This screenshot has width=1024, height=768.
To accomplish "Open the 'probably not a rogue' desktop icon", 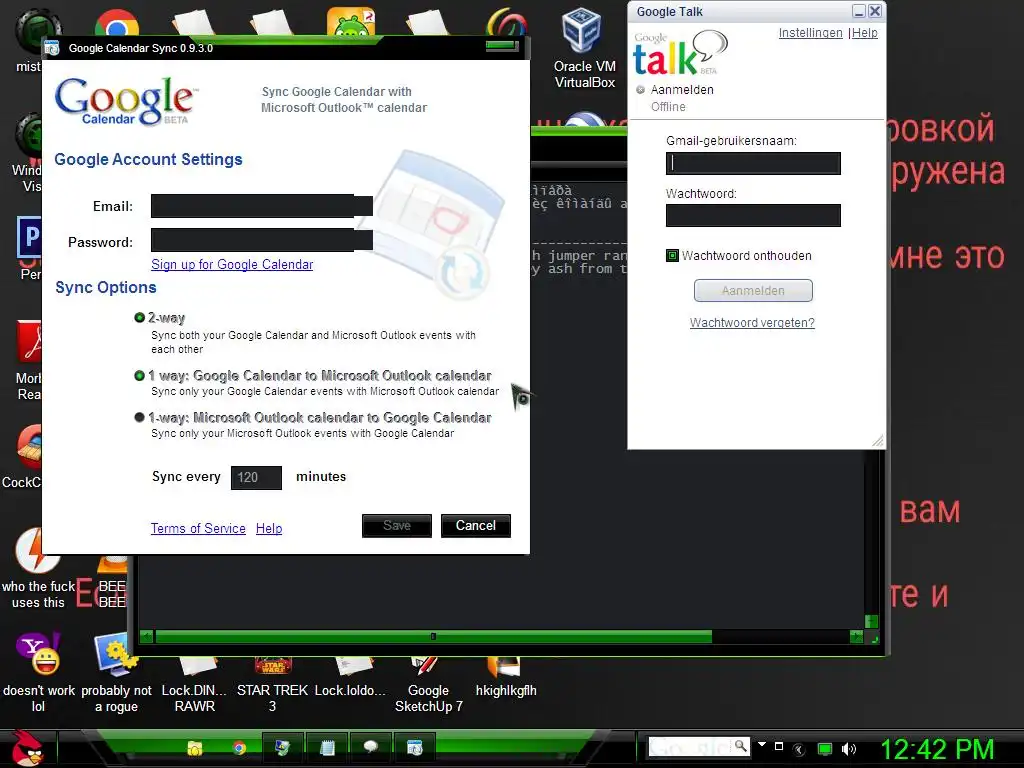I will [x=116, y=673].
